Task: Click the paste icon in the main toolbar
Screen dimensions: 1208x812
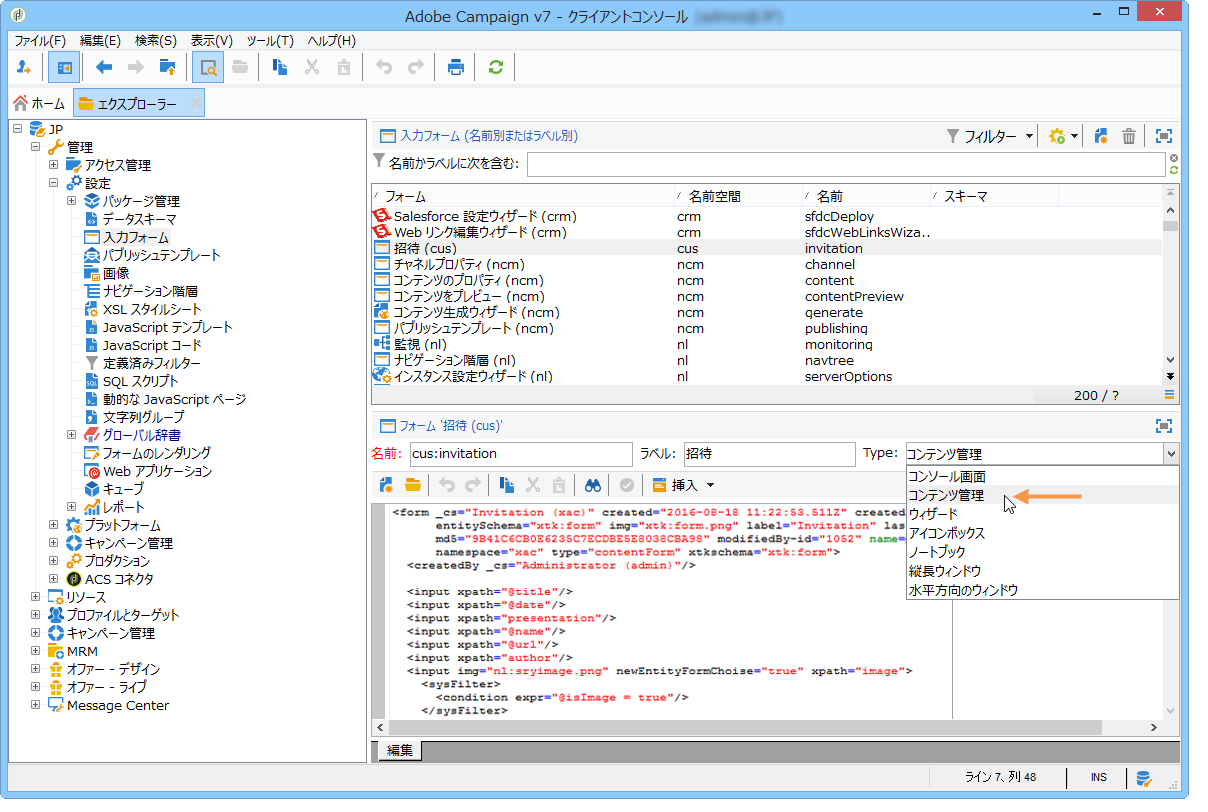Action: (x=344, y=67)
